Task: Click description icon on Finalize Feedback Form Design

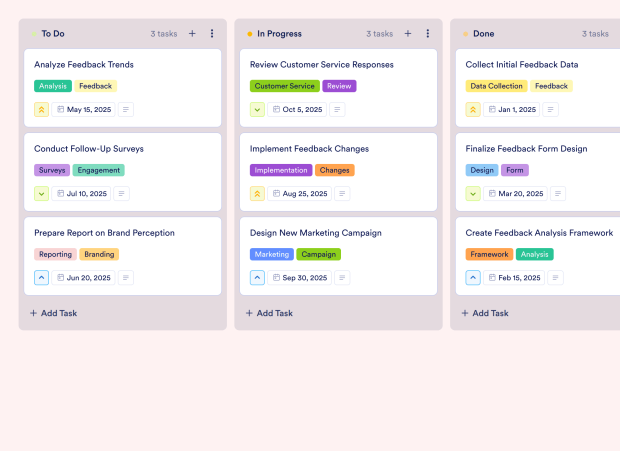Action: tap(558, 194)
